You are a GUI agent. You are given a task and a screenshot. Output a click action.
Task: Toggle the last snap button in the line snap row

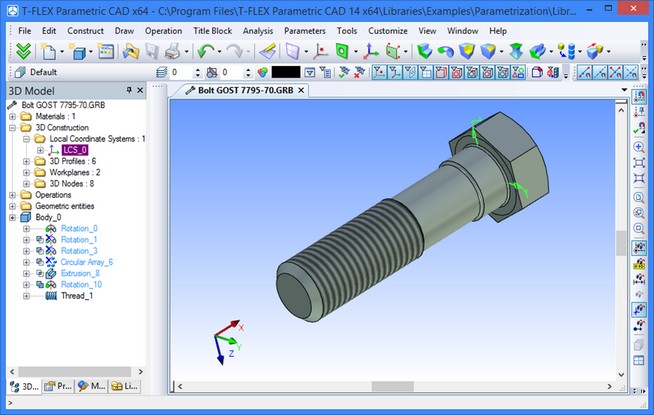coord(631,73)
